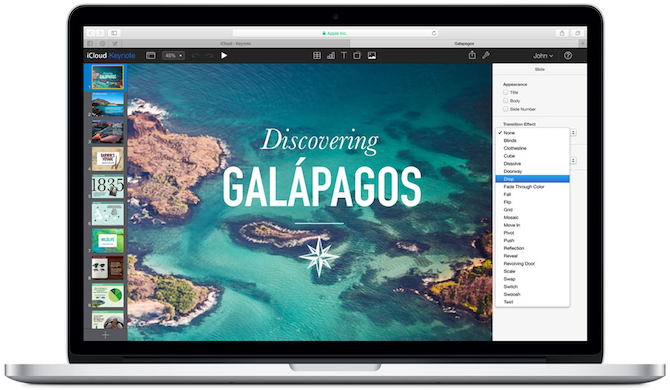
Task: Add a text box with the T icon
Action: [x=344, y=56]
